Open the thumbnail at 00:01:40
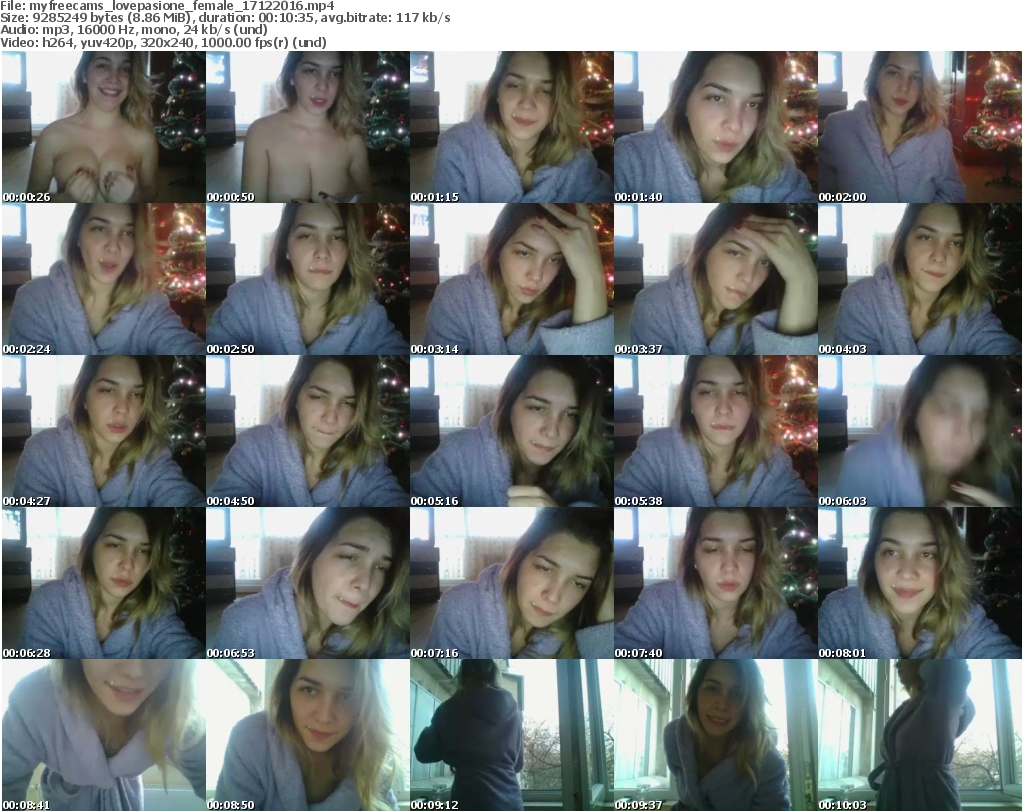The image size is (1024, 811). point(715,127)
